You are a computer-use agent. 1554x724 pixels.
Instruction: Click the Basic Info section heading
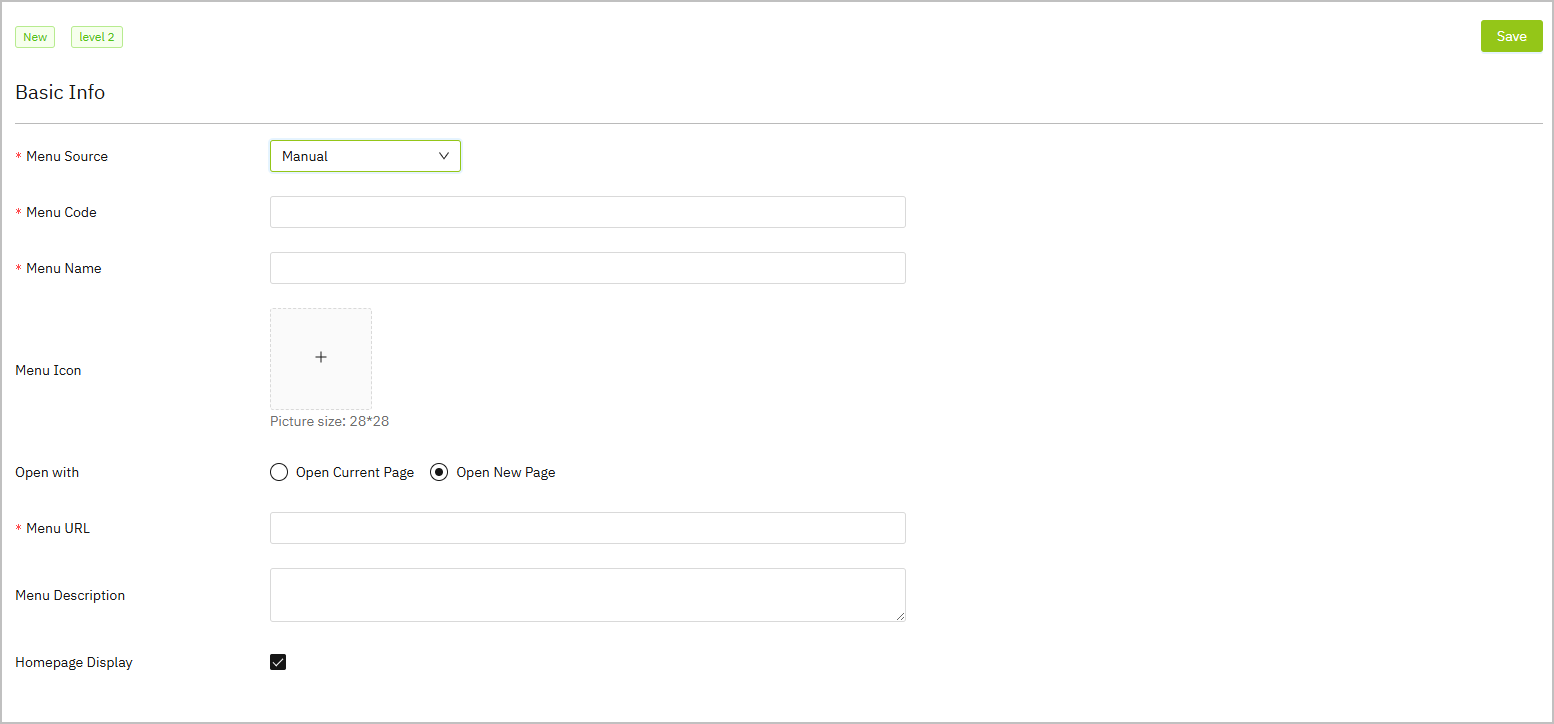[x=60, y=92]
